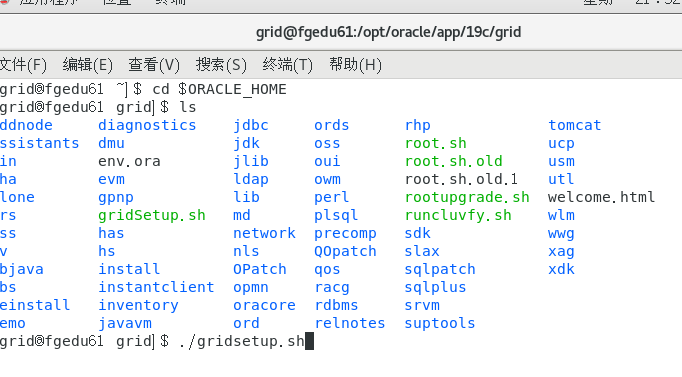Click the green 'gridSetup.sh' file
The image size is (682, 377).
[x=151, y=216]
